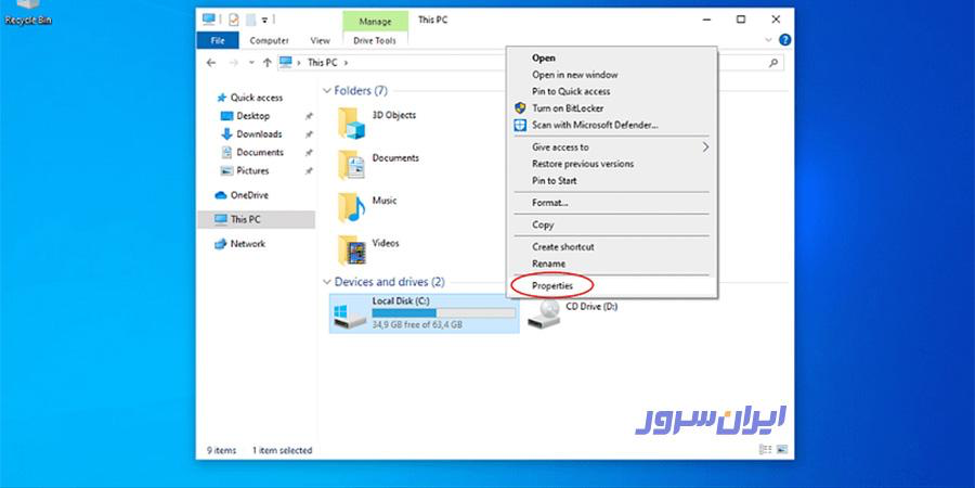Collapse the Folders (7) group
The width and height of the screenshot is (977, 489).
(x=327, y=91)
